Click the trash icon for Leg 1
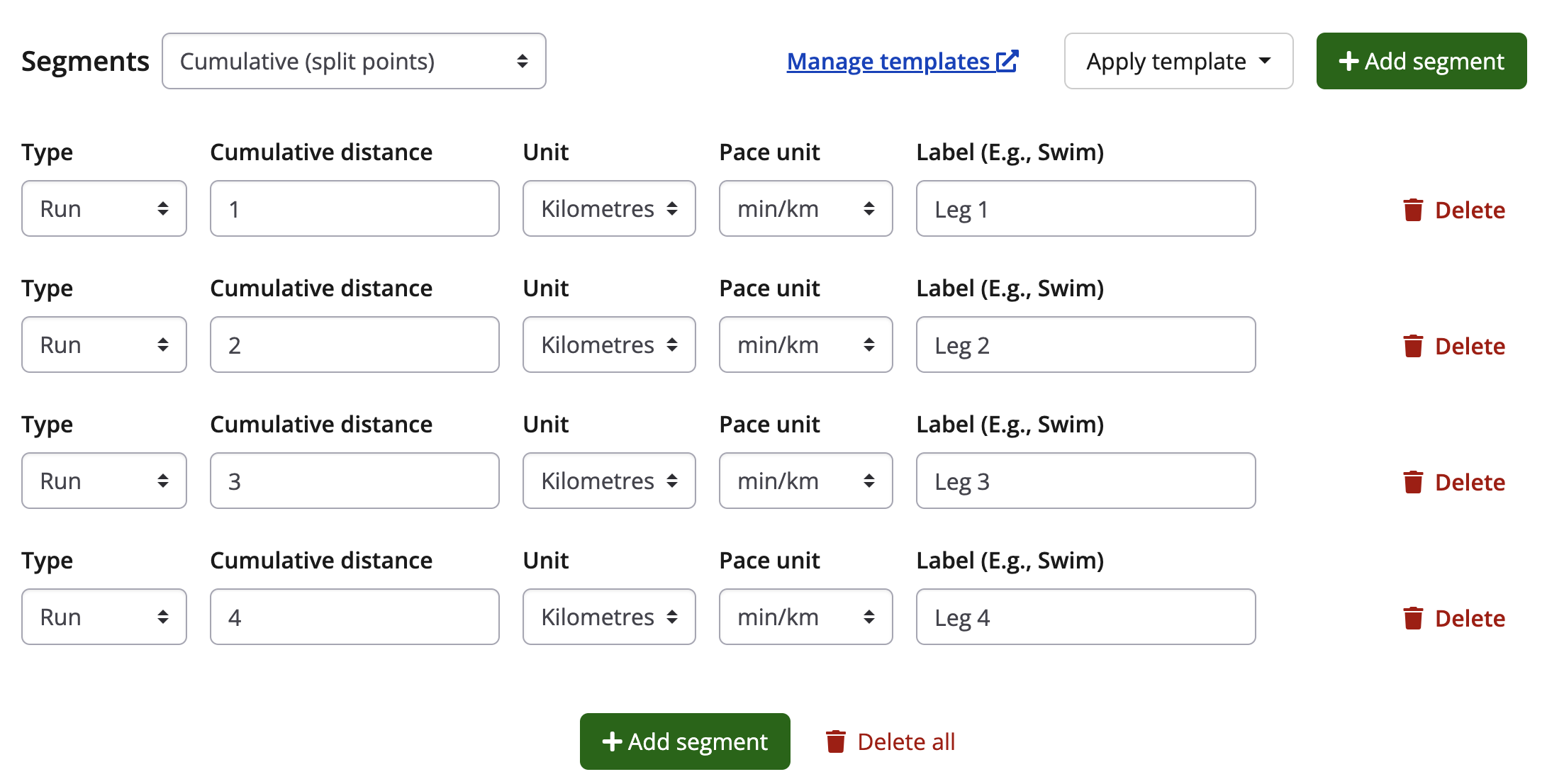 [1413, 210]
